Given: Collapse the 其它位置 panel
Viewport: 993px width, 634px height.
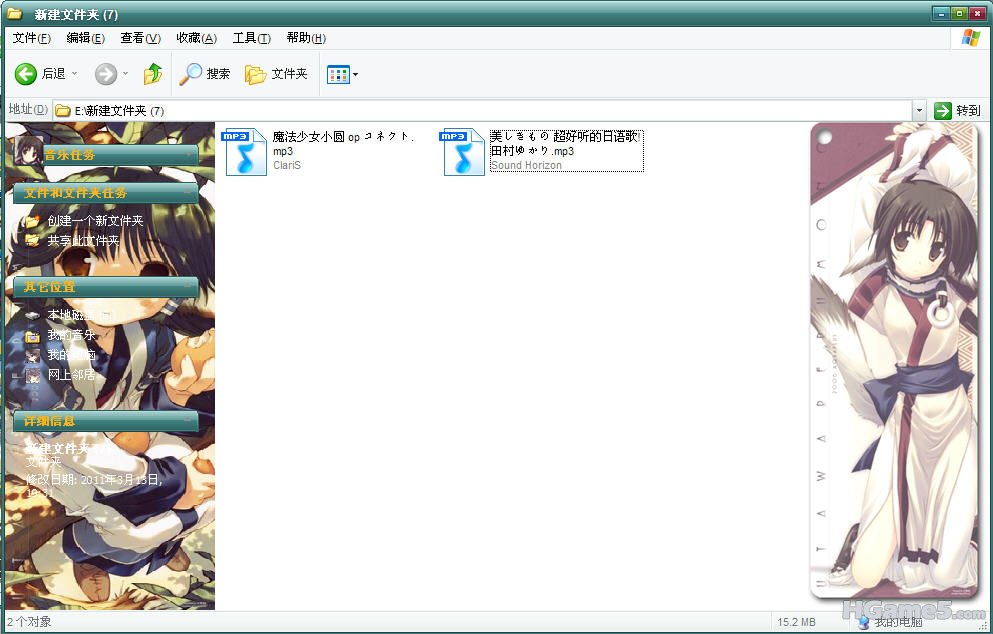Looking at the screenshot, I should (188, 286).
